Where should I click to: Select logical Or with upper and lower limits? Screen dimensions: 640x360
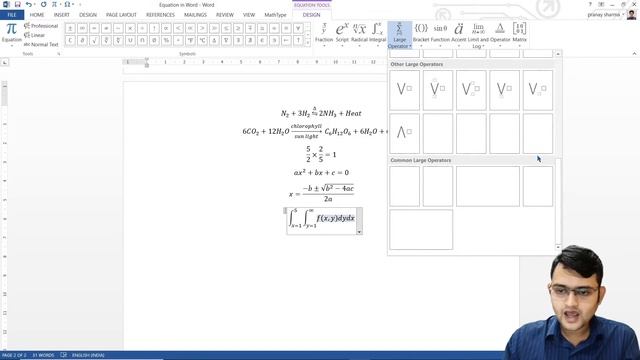[x=438, y=90]
